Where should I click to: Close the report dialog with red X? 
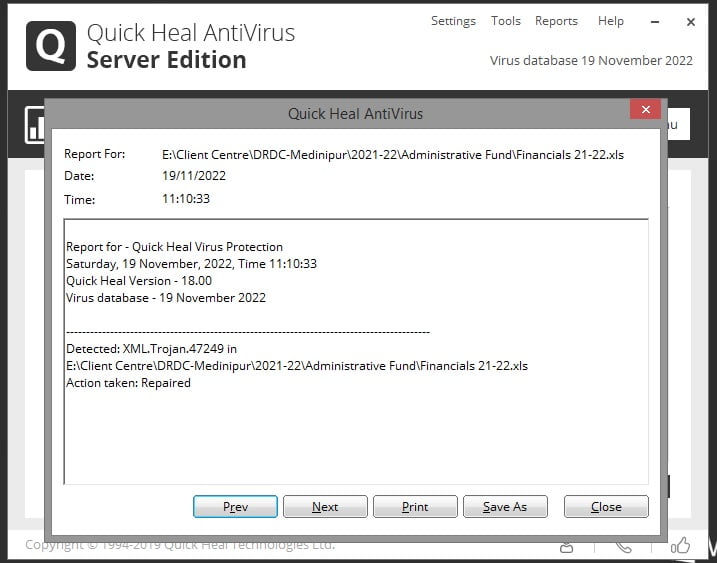tap(645, 109)
